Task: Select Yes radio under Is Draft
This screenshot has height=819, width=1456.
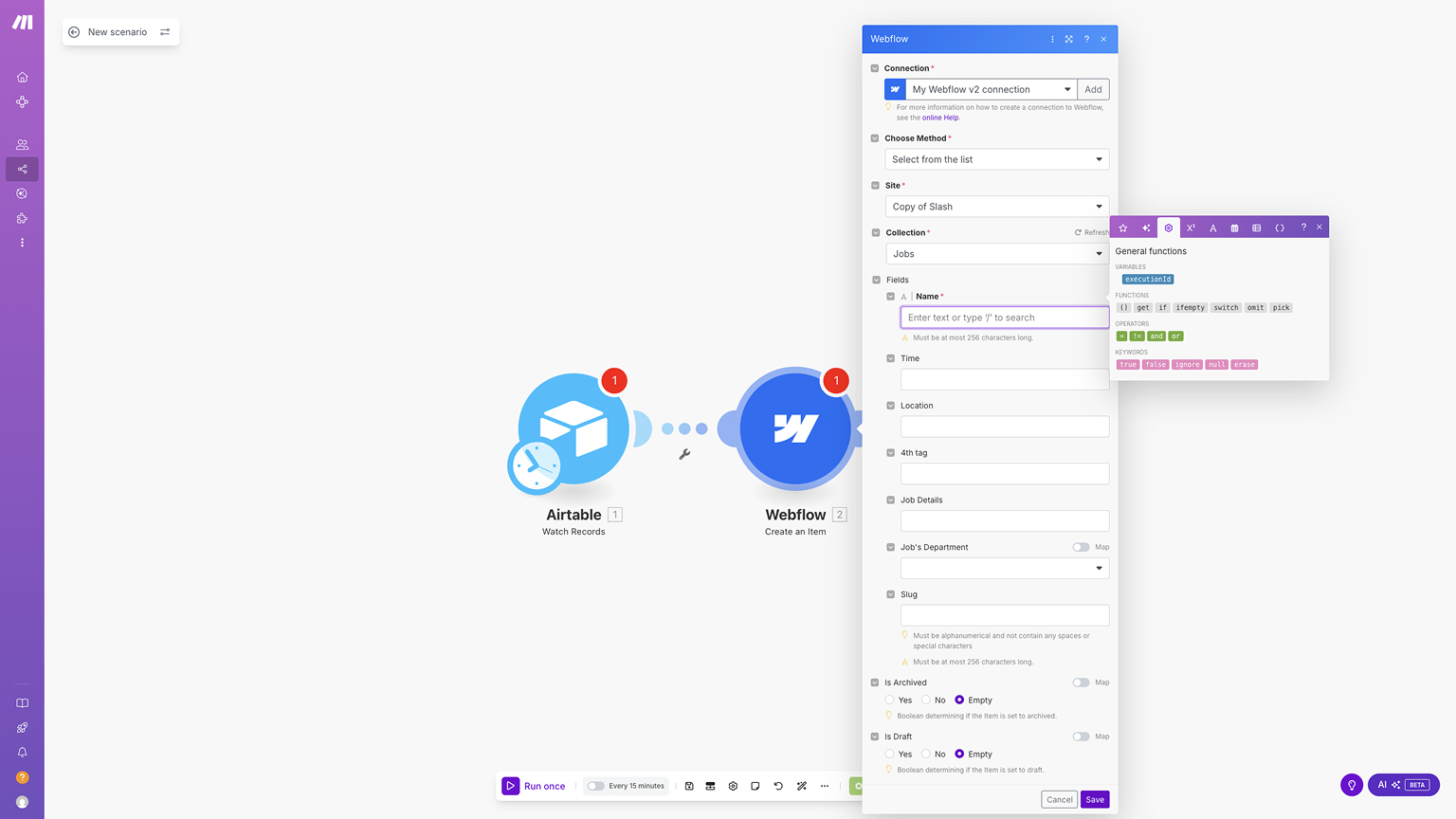Action: click(x=890, y=754)
